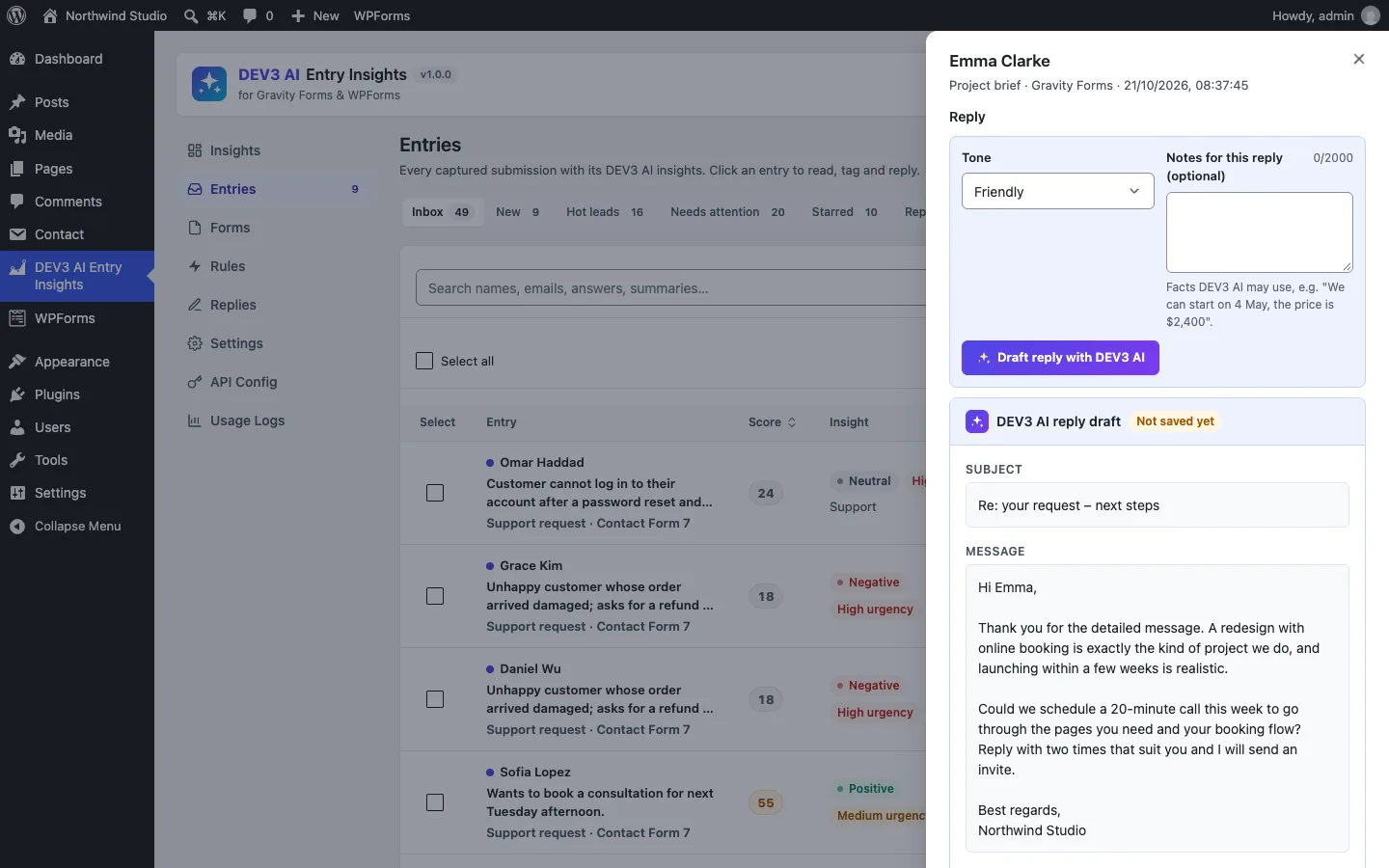Click the API Config key icon
Screen dimensions: 1389x868
tap(195, 382)
